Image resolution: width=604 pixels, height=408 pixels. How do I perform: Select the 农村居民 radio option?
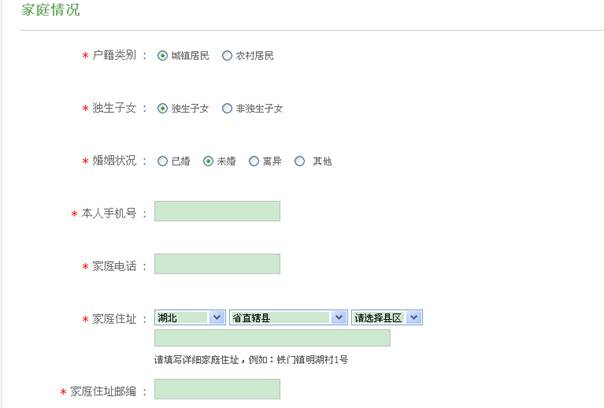click(x=227, y=56)
